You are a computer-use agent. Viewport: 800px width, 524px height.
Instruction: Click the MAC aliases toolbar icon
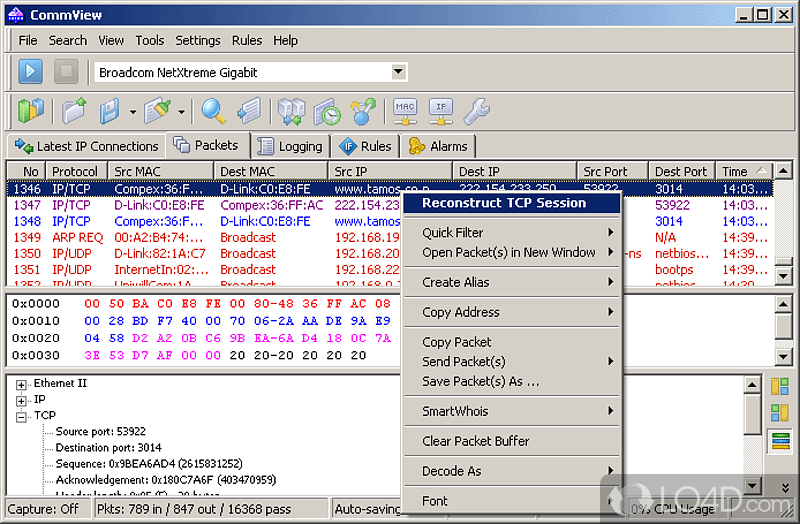[x=405, y=110]
